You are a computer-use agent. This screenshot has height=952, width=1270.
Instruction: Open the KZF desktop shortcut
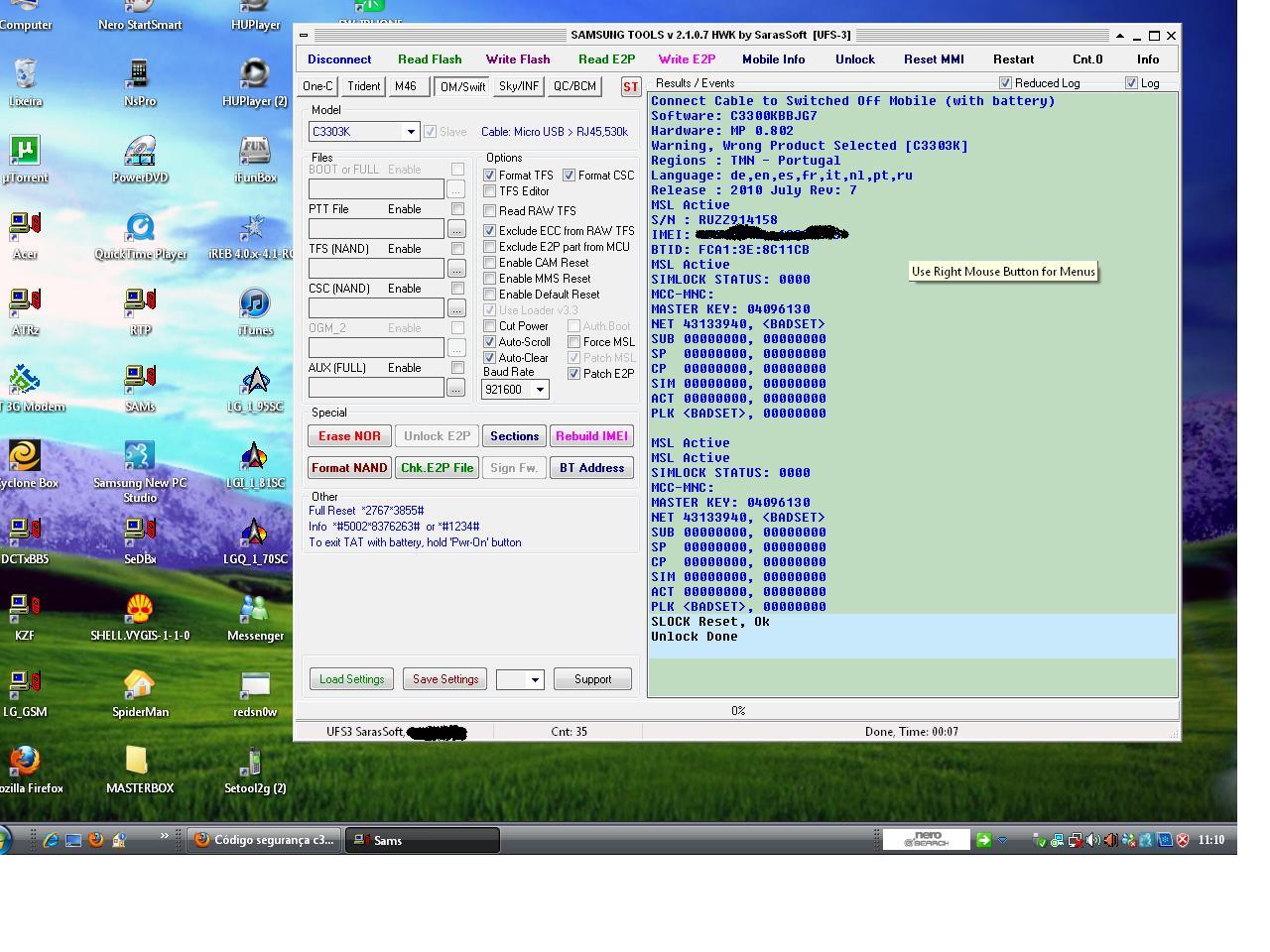(x=25, y=616)
